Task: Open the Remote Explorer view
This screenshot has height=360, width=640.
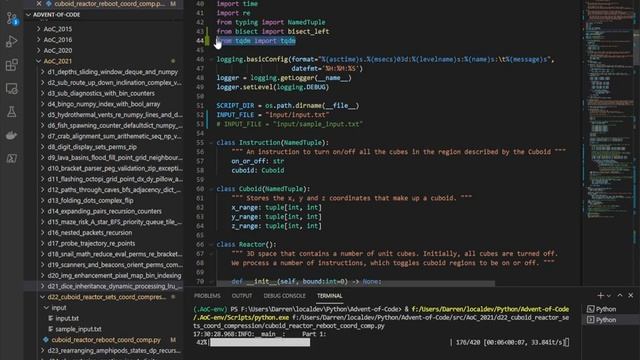Action: pyautogui.click(x=11, y=89)
